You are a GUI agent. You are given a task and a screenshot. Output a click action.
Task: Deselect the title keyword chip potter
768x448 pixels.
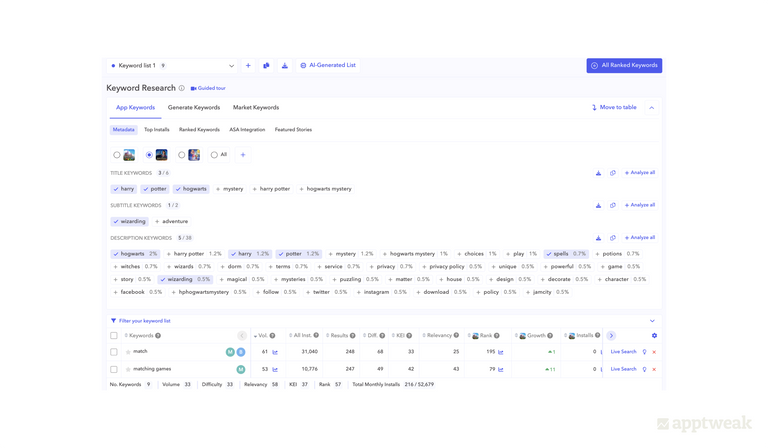[x=155, y=189]
